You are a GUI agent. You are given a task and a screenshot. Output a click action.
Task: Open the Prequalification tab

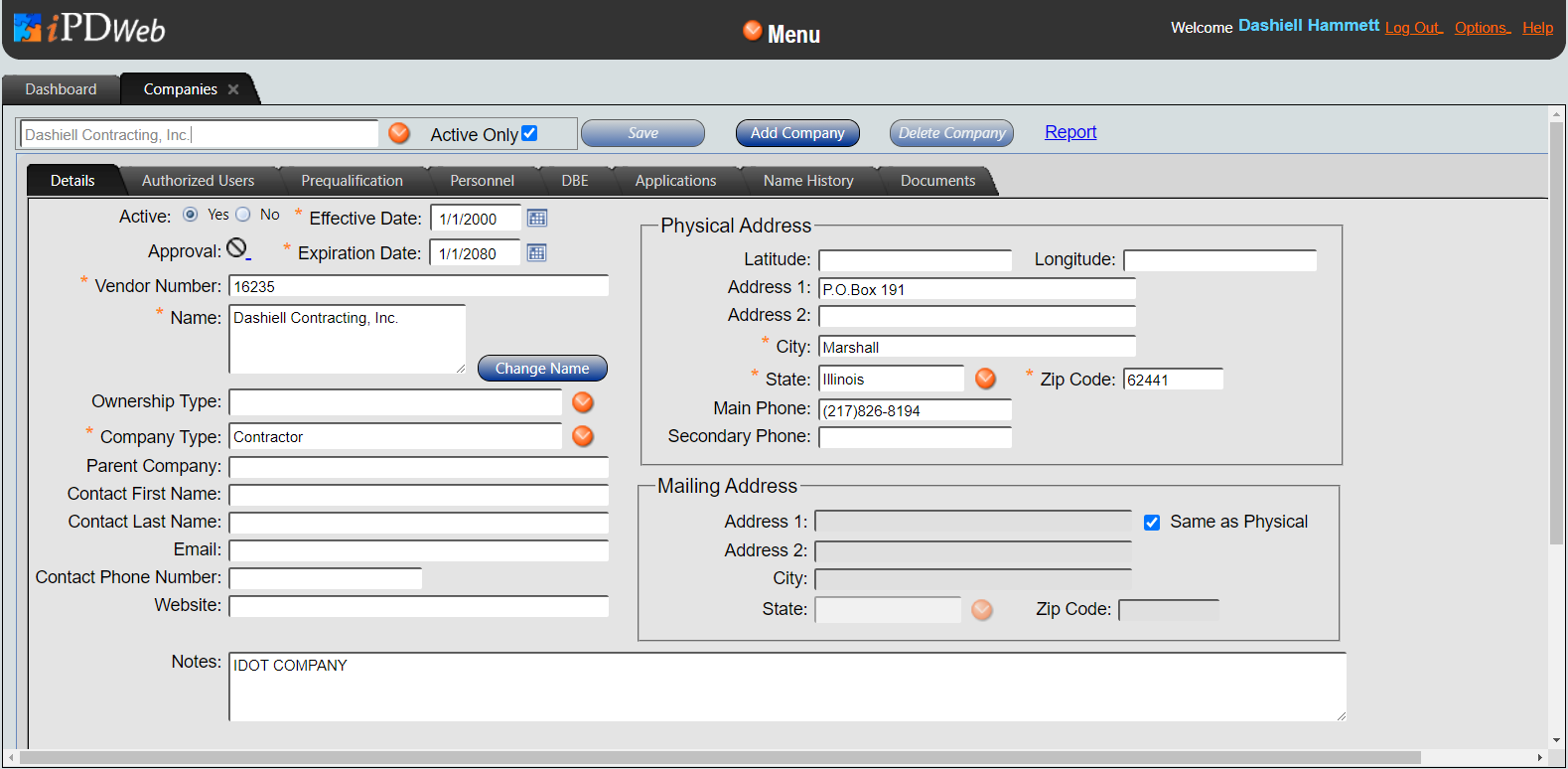pyautogui.click(x=352, y=181)
